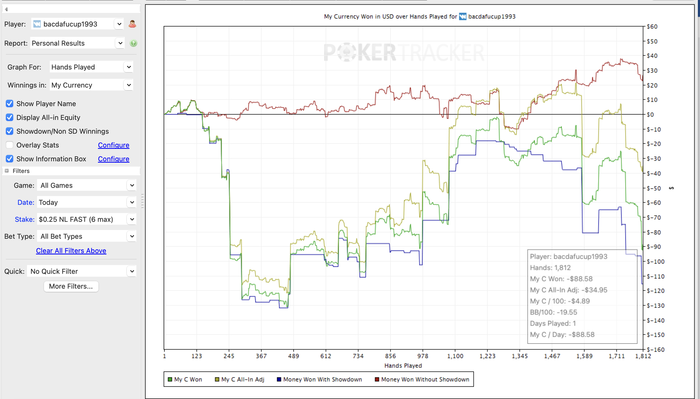The height and width of the screenshot is (399, 700).
Task: Click the information box on the graph
Action: click(582, 296)
